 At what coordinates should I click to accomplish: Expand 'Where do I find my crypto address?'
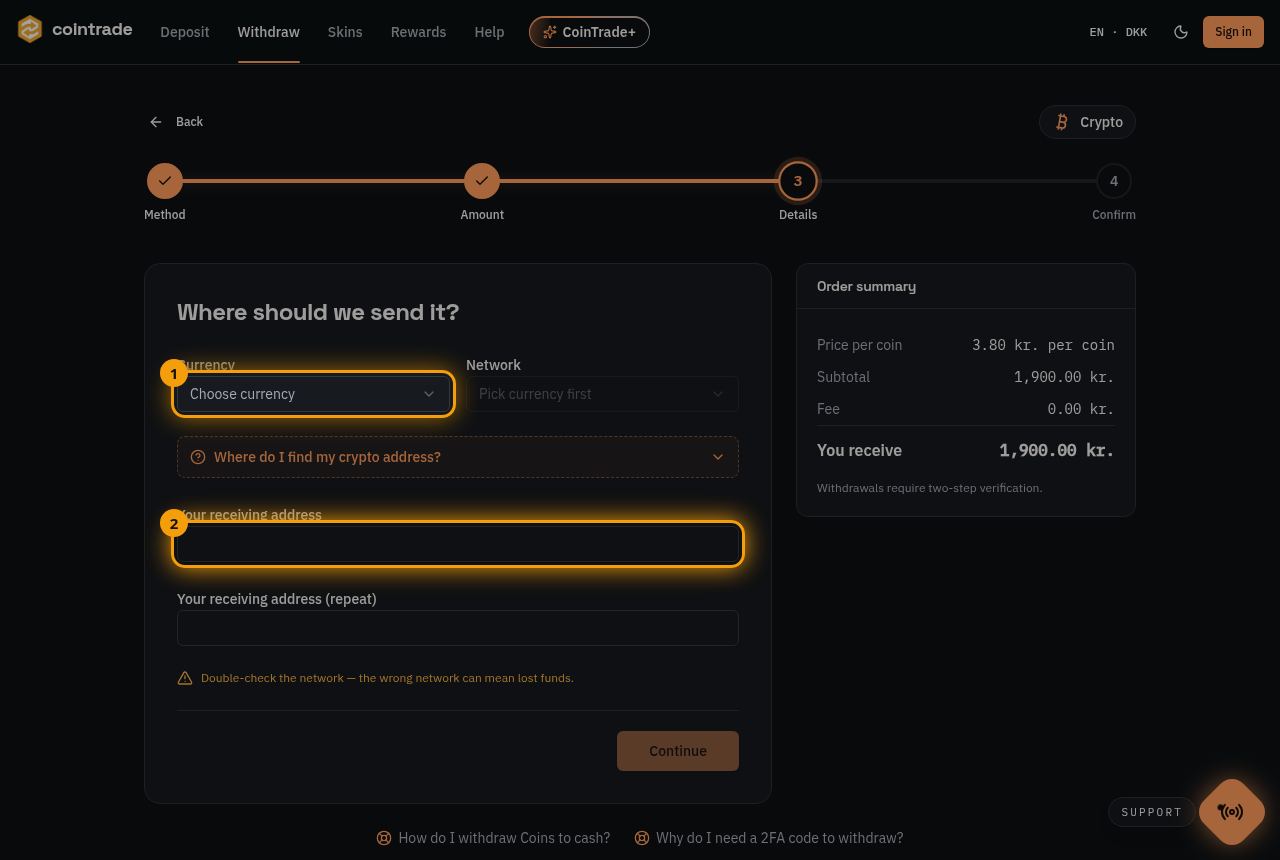[458, 457]
